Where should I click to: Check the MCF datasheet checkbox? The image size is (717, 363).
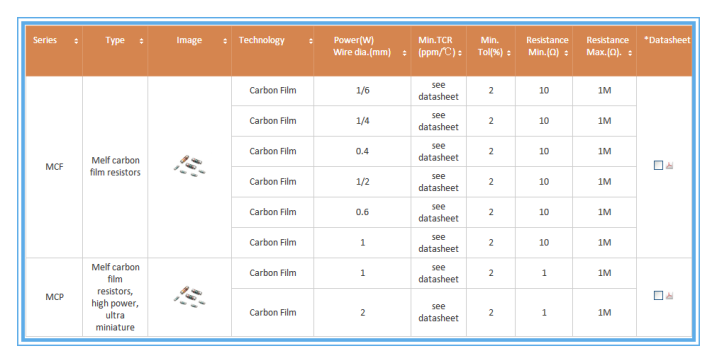tap(658, 165)
